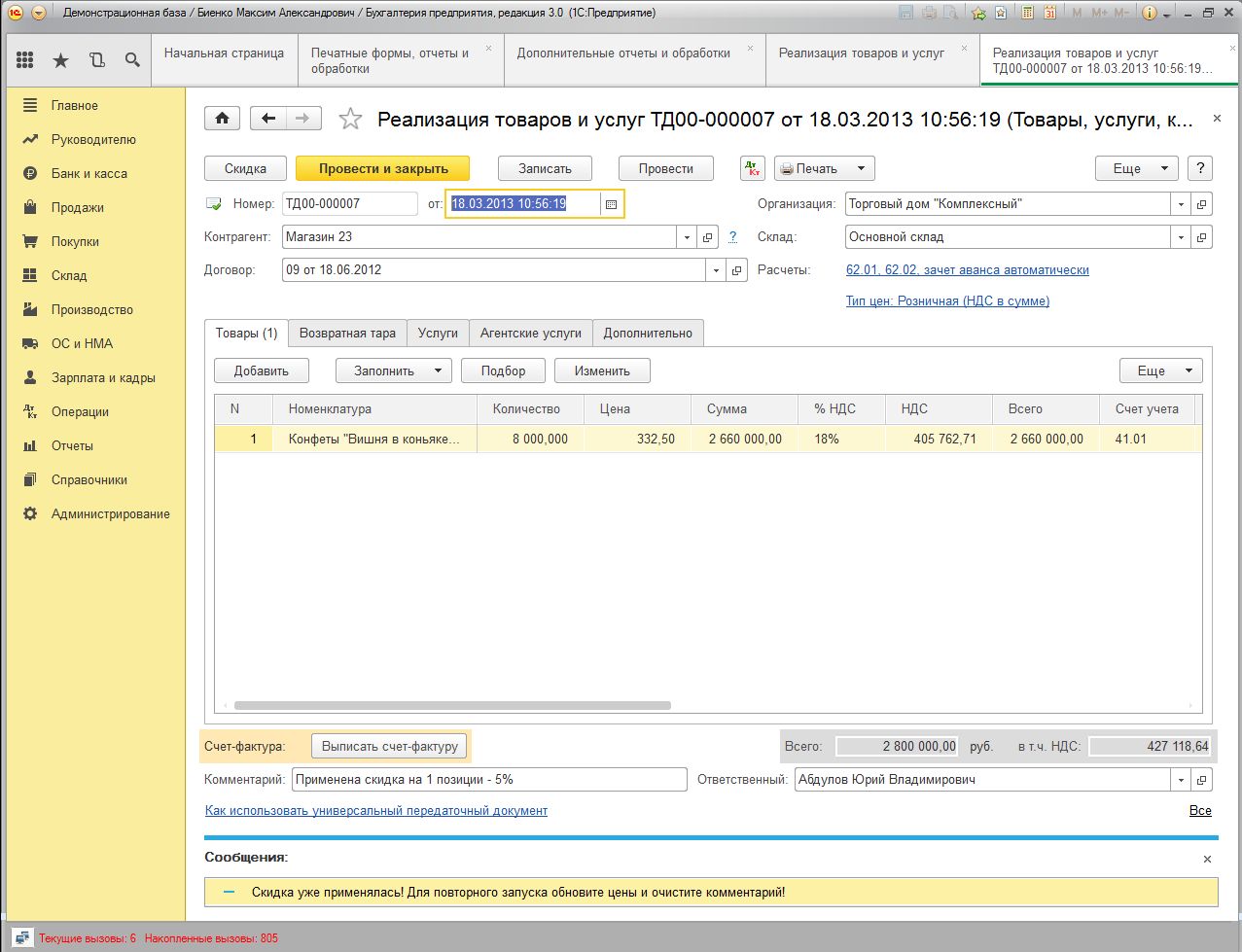This screenshot has height=952, width=1242.
Task: Go forward with the right arrow
Action: [x=303, y=119]
